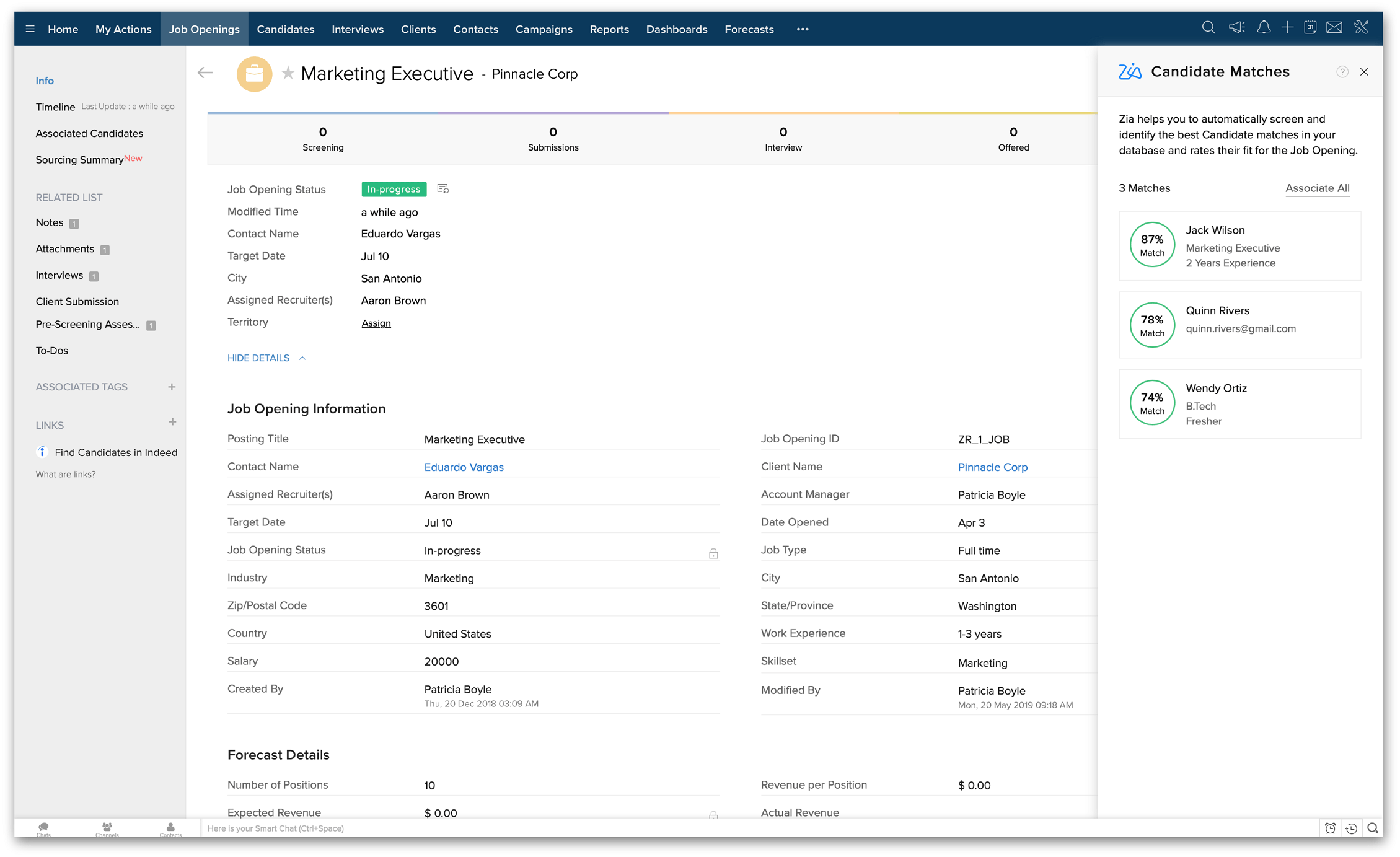Open Quinn Rivers match card
Screen dimensions: 1400x857
point(1239,325)
